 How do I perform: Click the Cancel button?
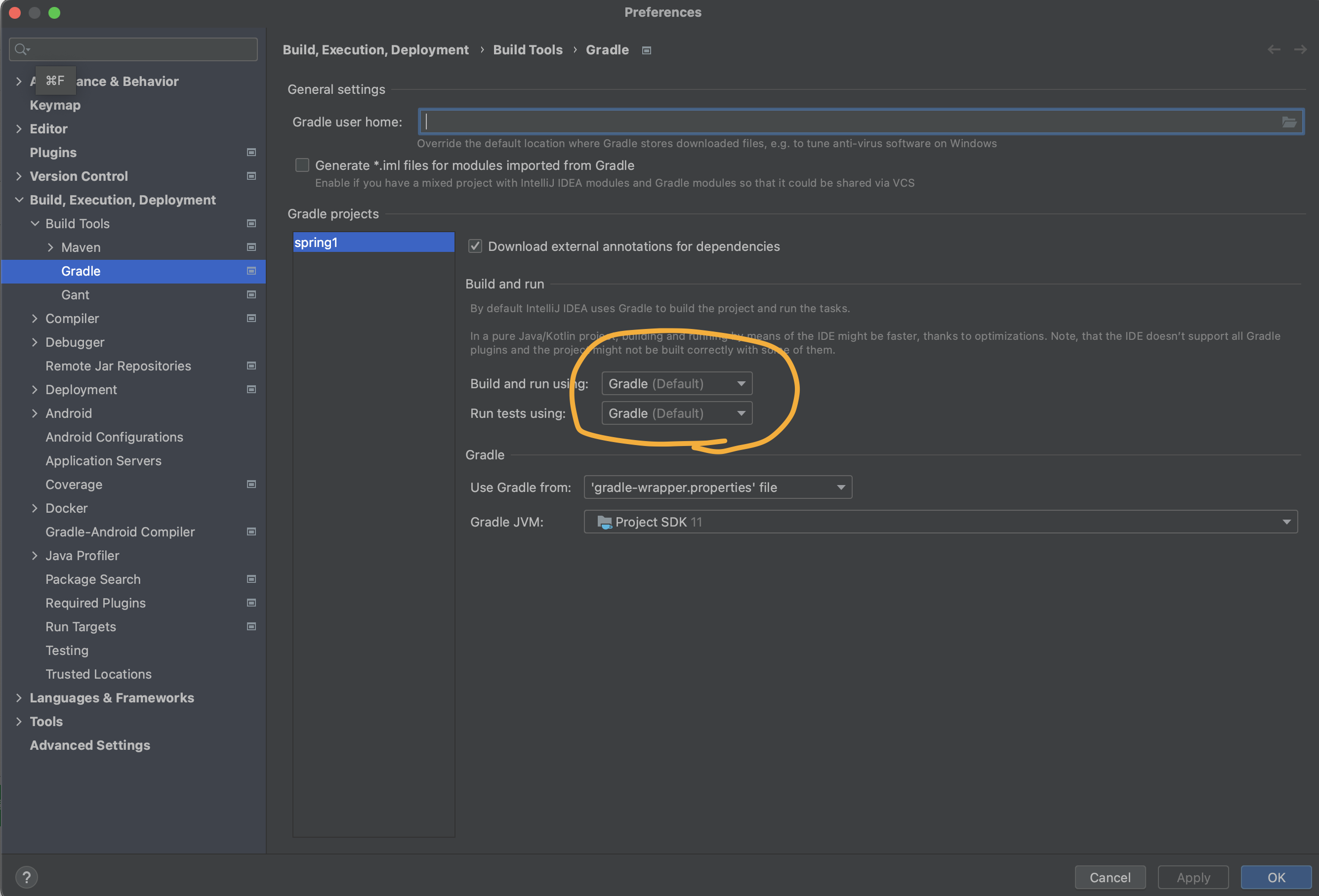point(1110,877)
